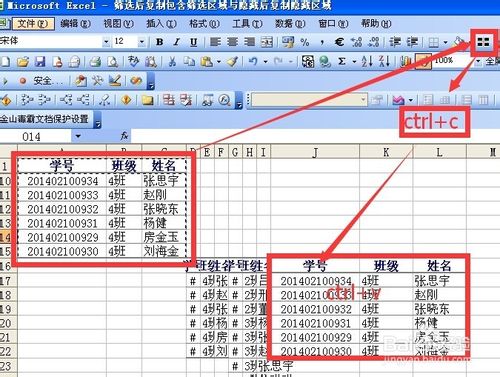
Task: Create a new blank workbook
Action: (x=5, y=62)
